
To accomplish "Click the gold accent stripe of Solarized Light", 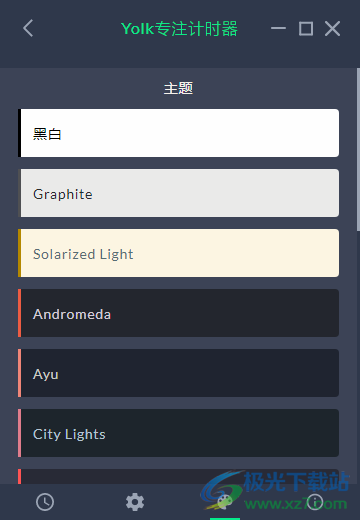I will tap(19, 253).
